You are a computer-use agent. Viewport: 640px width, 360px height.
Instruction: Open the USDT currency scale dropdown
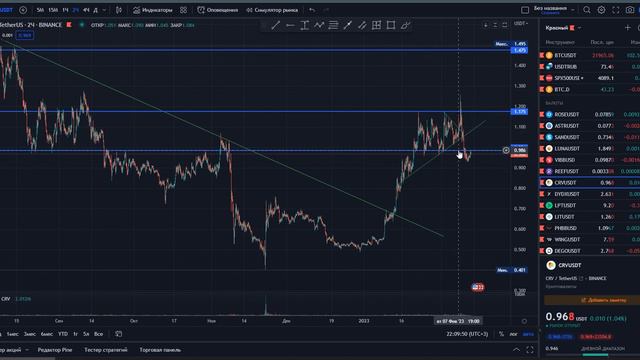pos(521,24)
